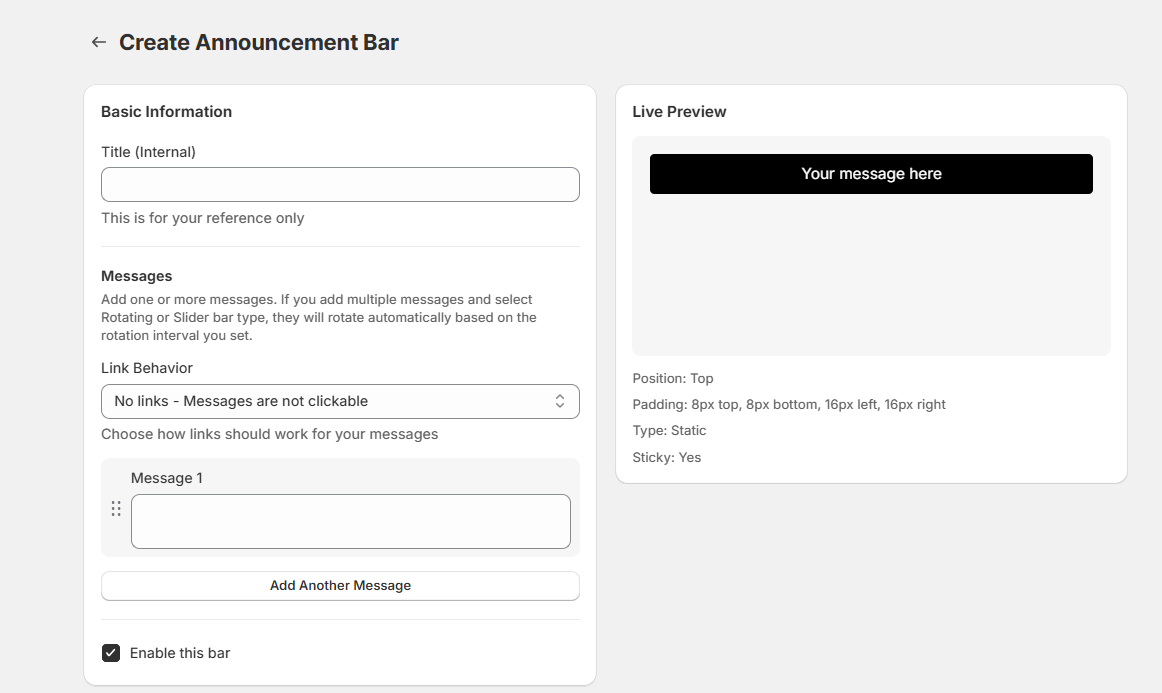Open the Link Behavior dropdown
The image size is (1162, 693).
[340, 401]
